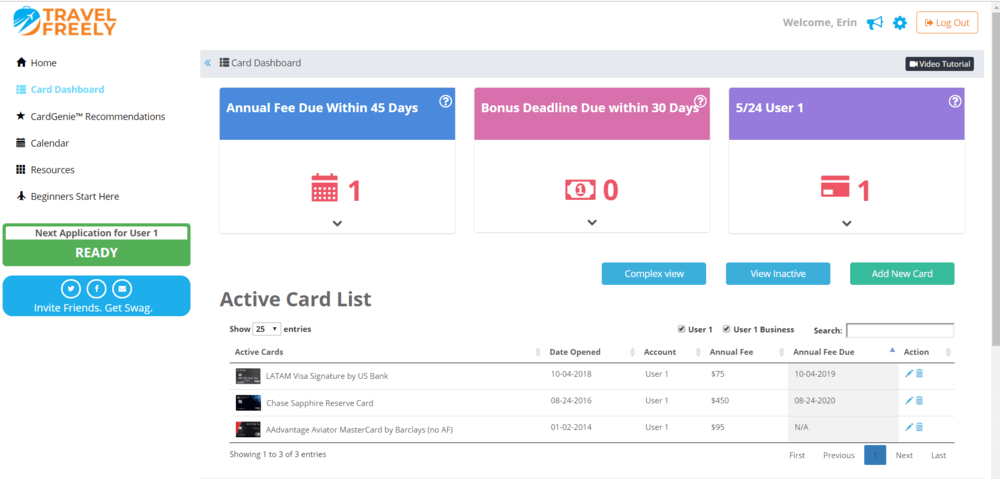Click Previous pagination link

tap(839, 455)
